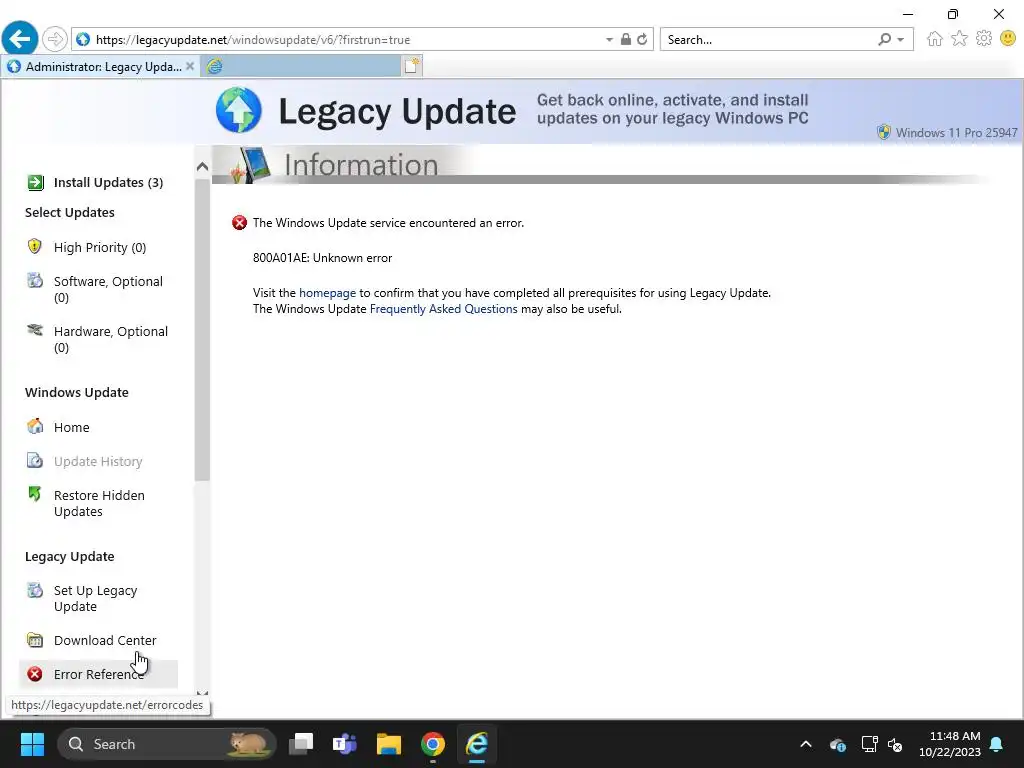Open Microsoft Teams from taskbar
1024x768 pixels.
(x=345, y=744)
